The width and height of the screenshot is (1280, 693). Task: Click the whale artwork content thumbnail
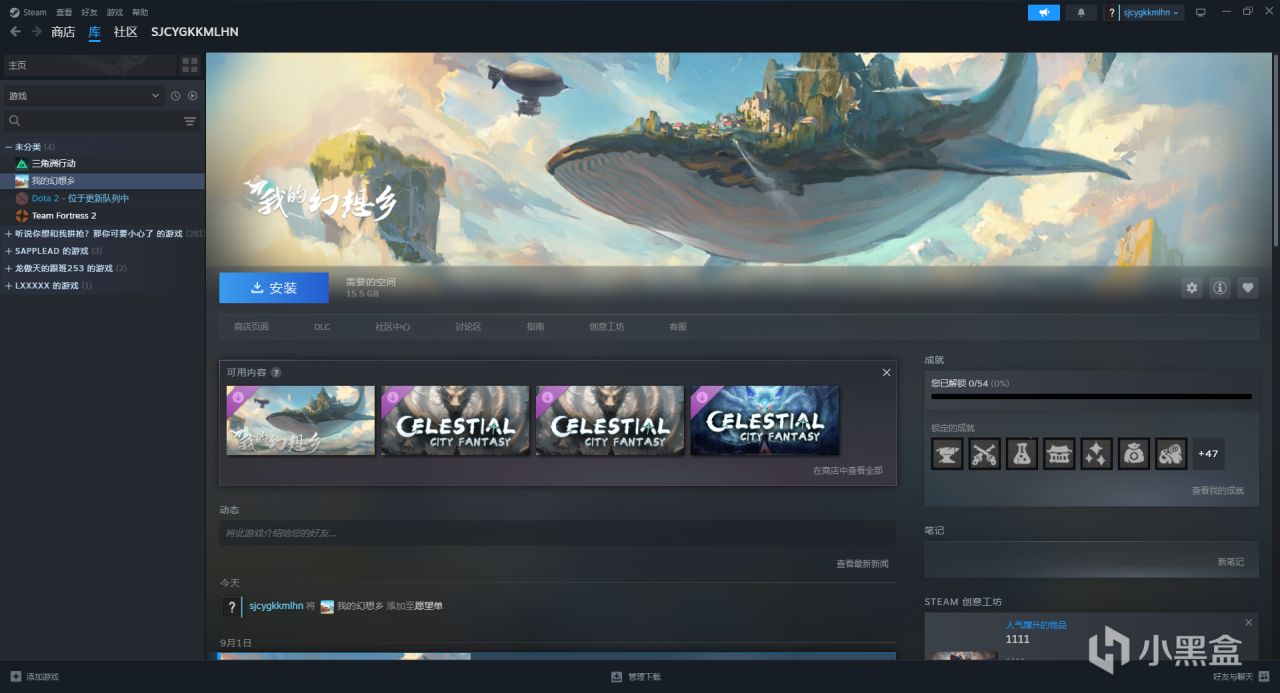[x=301, y=420]
